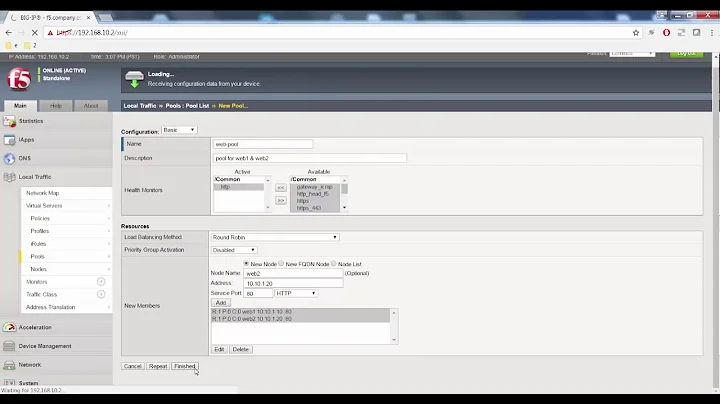The width and height of the screenshot is (720, 404).
Task: Click Local Traffic breadcrumb link
Action: pos(140,106)
